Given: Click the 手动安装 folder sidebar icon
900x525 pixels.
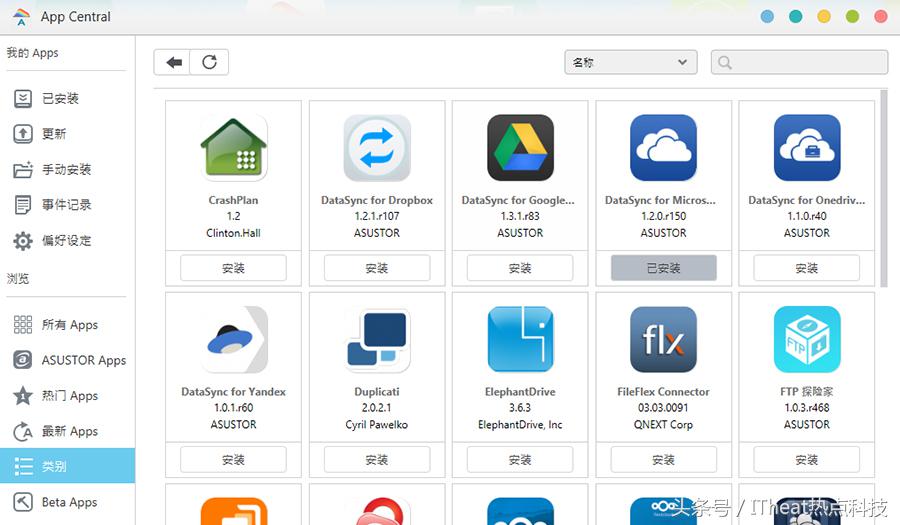Looking at the screenshot, I should click(23, 169).
